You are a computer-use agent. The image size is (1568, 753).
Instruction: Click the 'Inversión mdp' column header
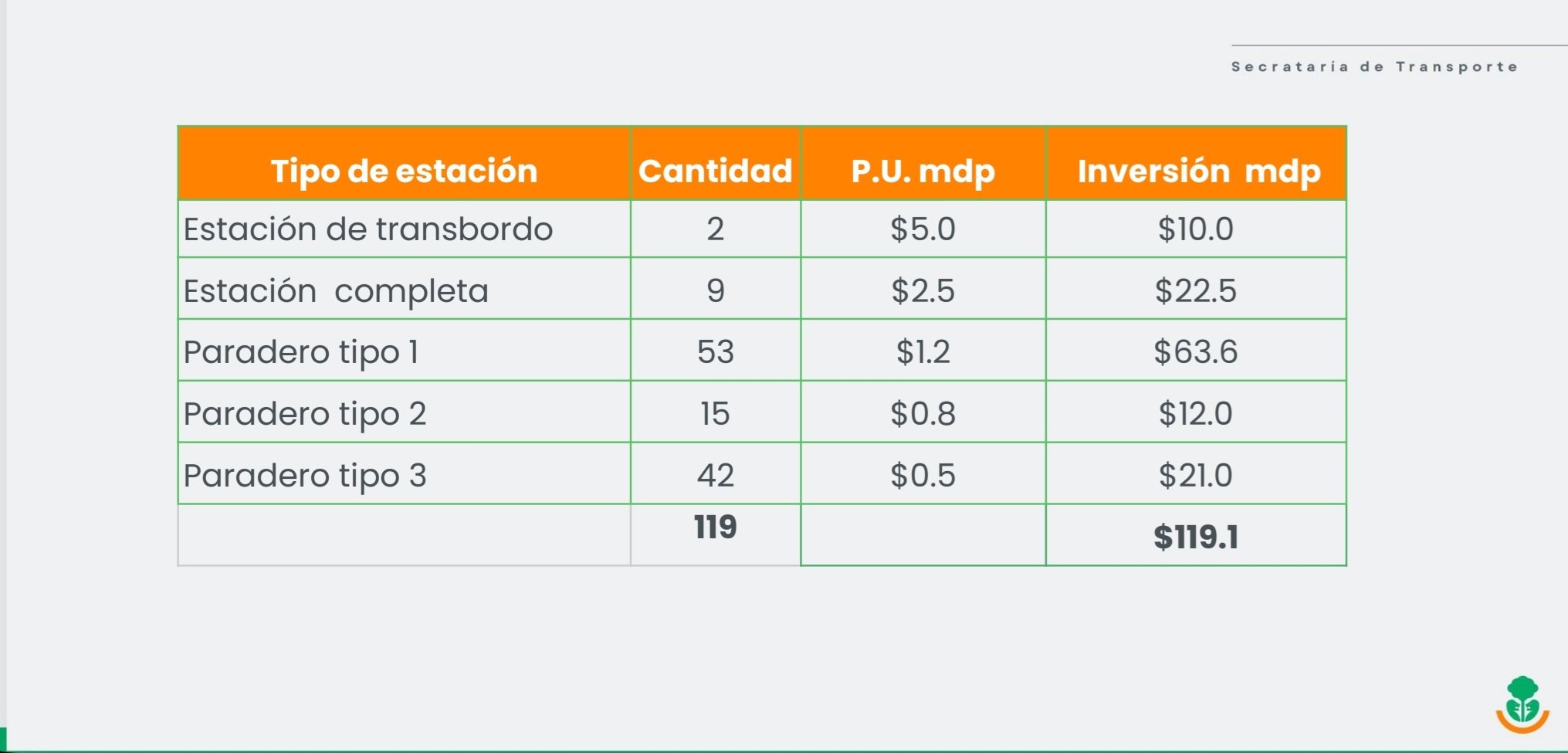coord(1198,171)
